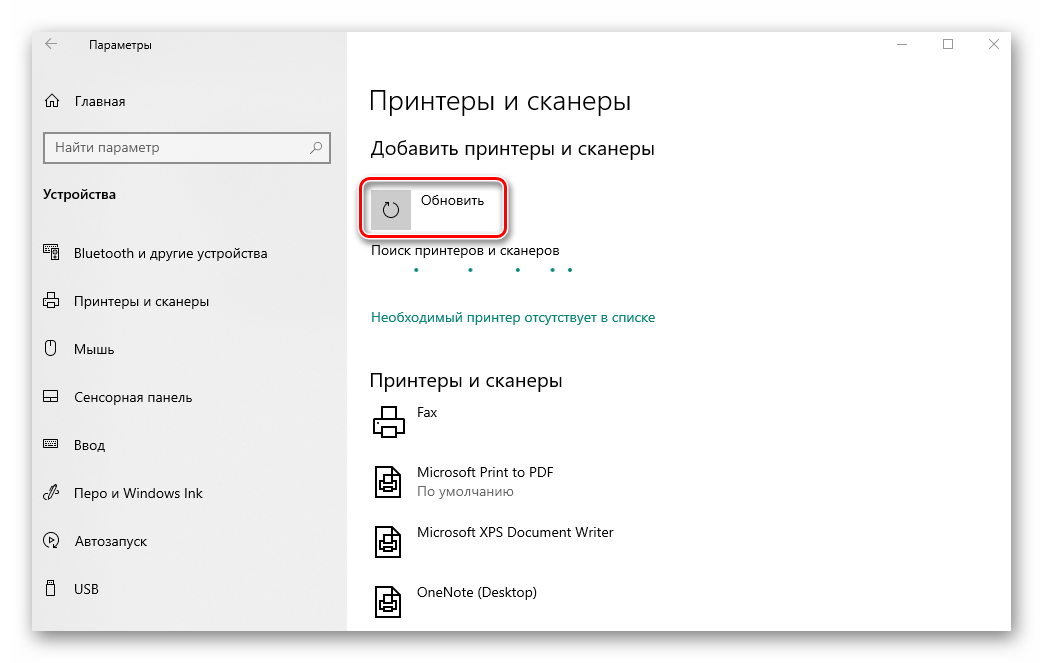
Task: Click the Fax printer icon
Action: 388,422
